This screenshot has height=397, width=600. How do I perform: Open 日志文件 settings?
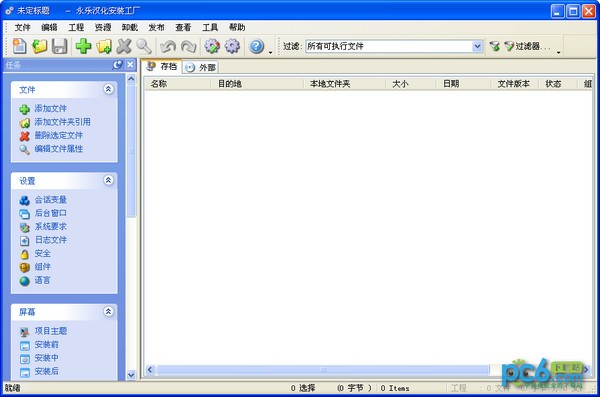pos(51,240)
